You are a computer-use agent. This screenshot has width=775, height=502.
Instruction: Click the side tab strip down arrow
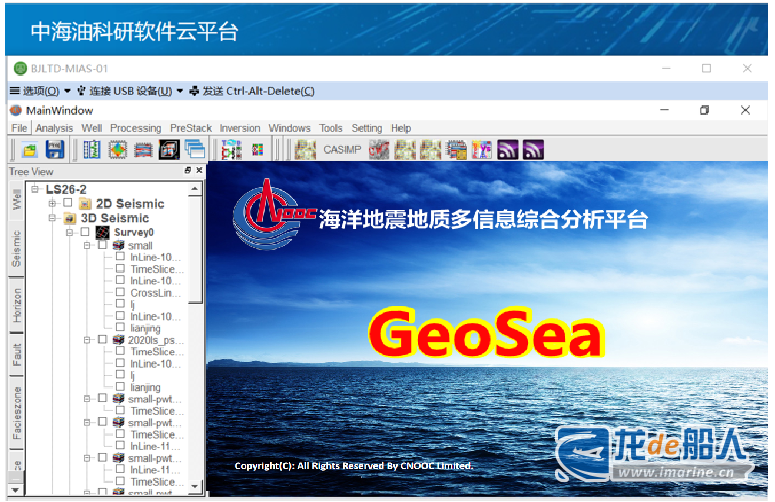coord(15,490)
